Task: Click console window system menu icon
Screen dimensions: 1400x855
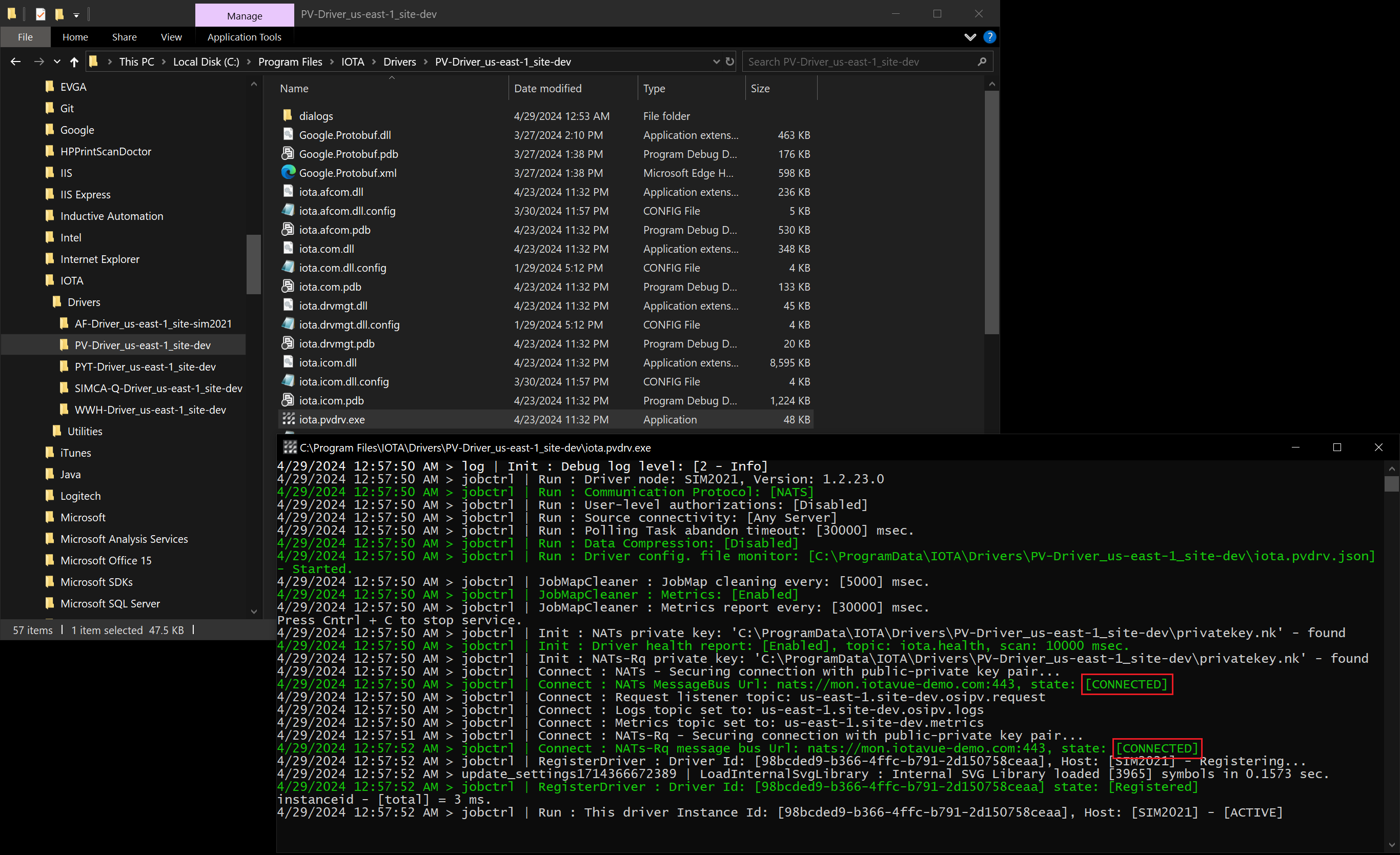Action: click(x=290, y=447)
